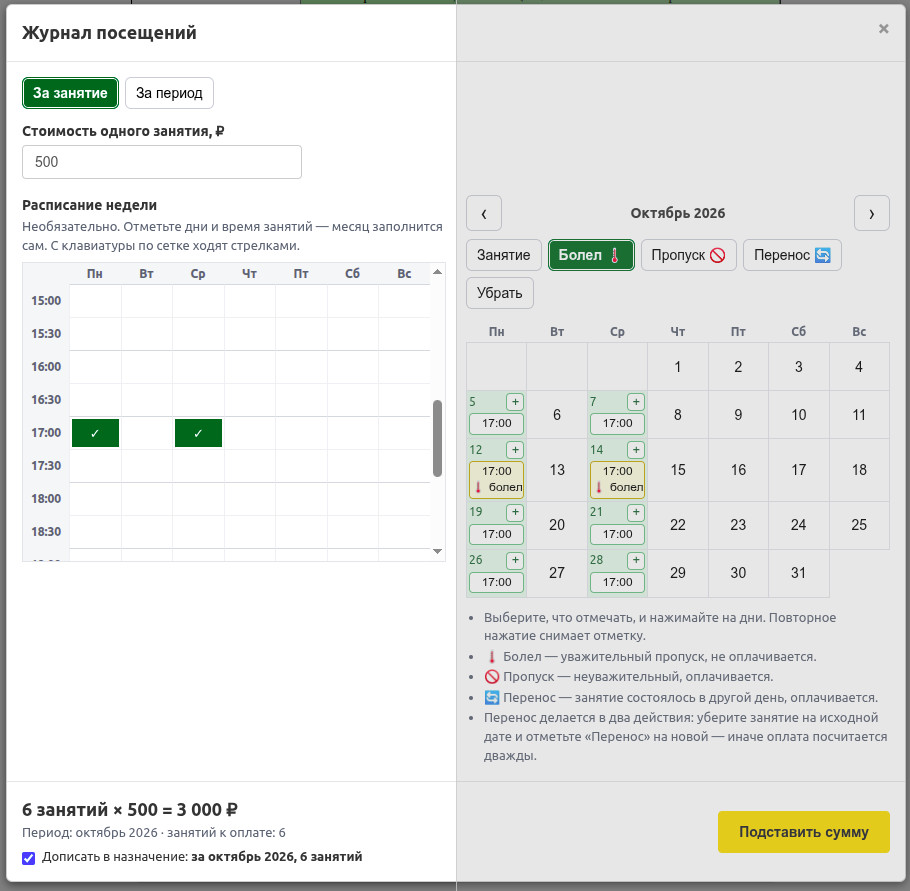Select the 'Пропуск' marking mode

click(688, 255)
